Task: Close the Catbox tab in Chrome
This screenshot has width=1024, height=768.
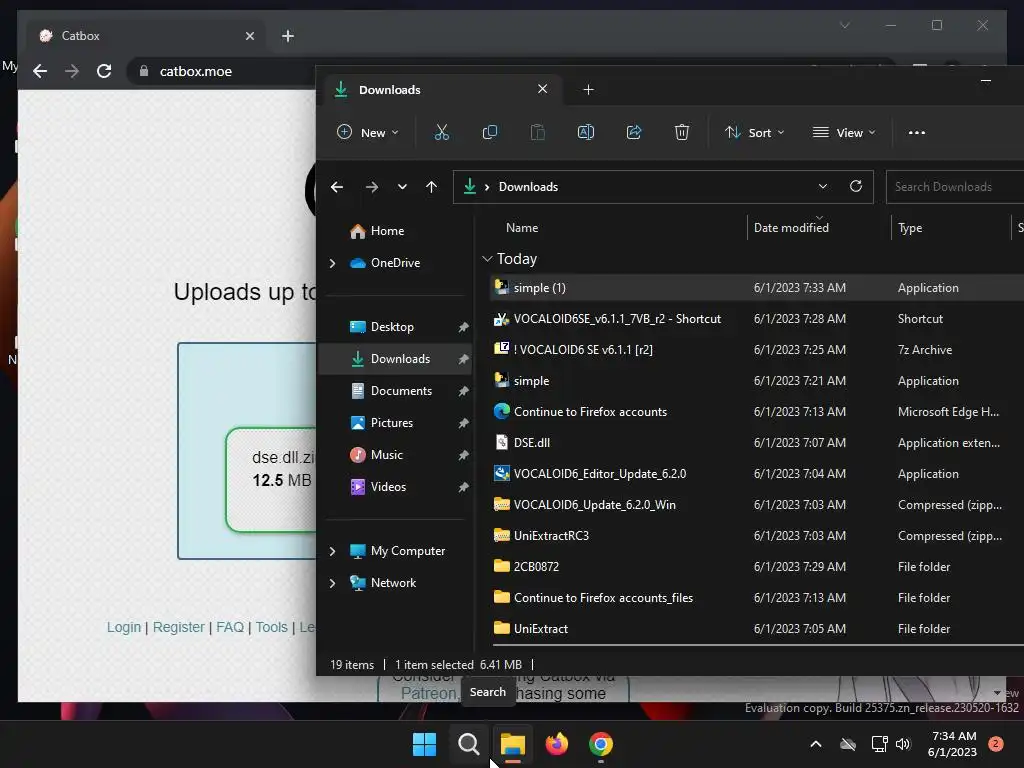Action: click(x=249, y=36)
